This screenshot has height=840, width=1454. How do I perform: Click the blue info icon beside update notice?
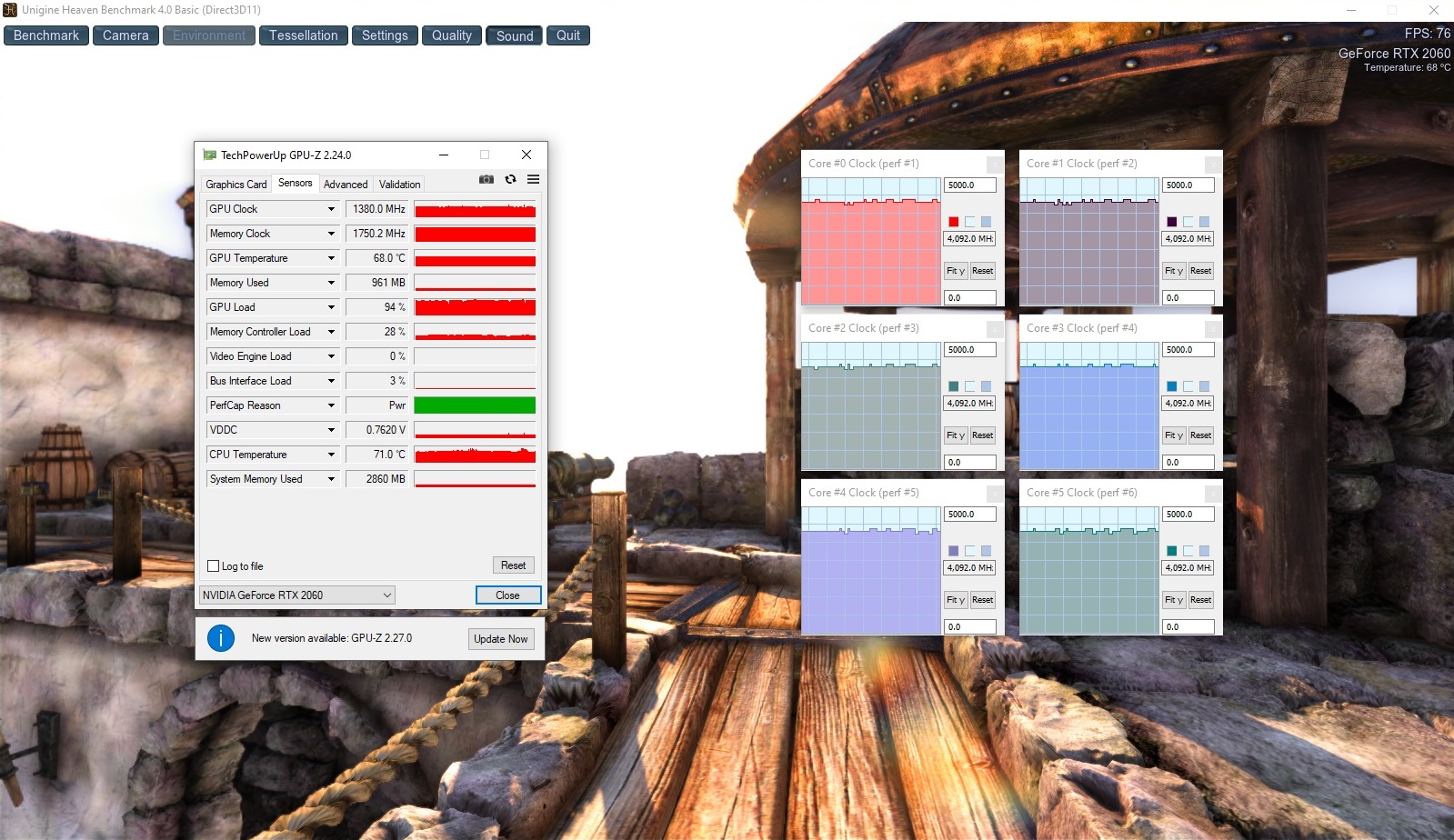[x=221, y=638]
